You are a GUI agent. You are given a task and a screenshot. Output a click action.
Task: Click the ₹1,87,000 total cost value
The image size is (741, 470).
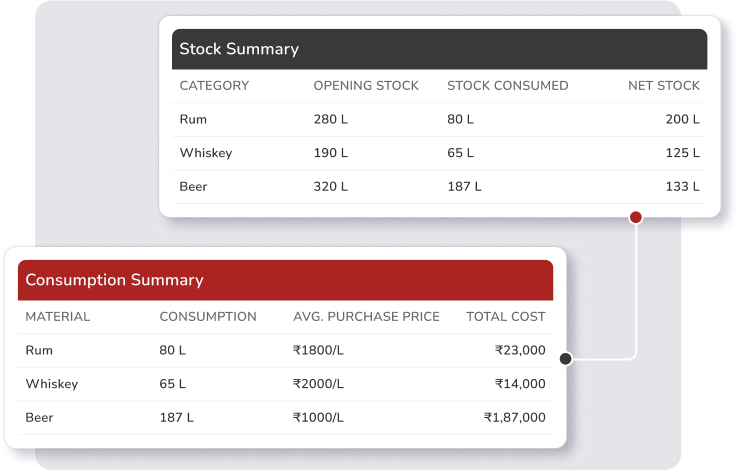click(x=514, y=418)
